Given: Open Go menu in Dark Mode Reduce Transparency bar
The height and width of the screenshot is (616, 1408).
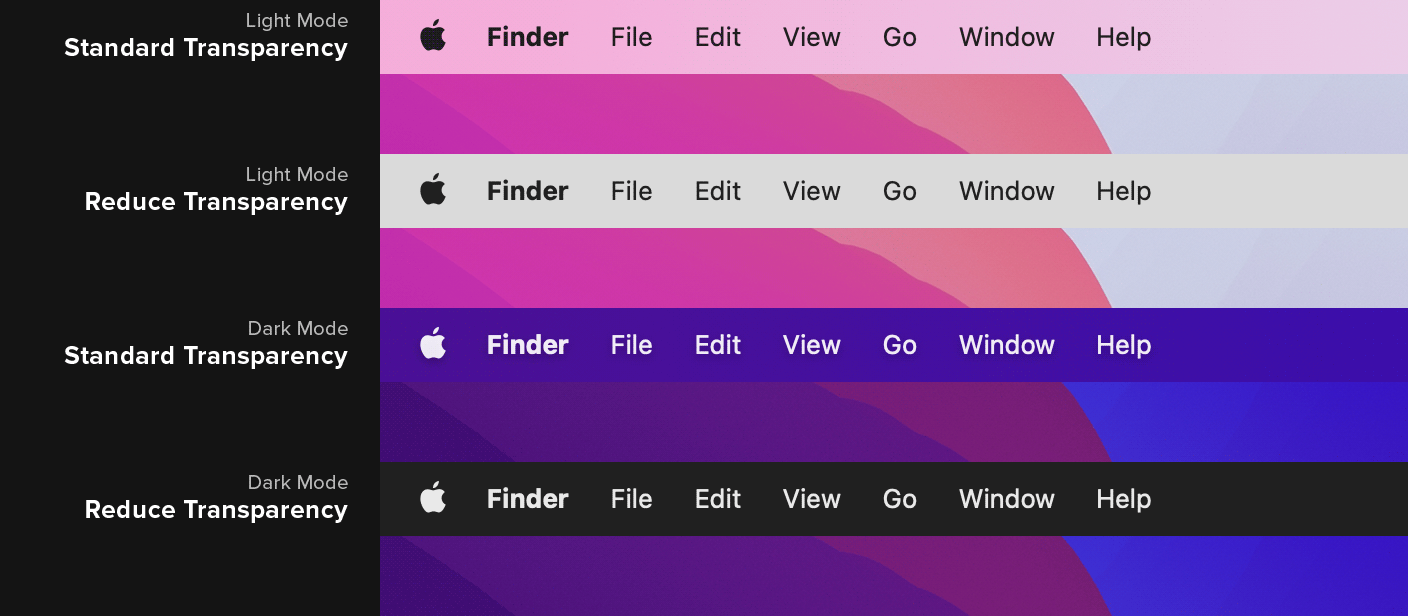Looking at the screenshot, I should [x=900, y=499].
